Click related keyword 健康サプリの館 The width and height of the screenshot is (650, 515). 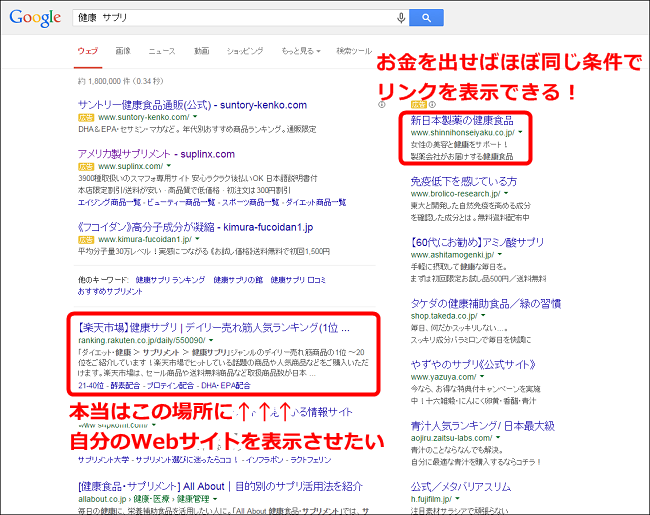[x=238, y=280]
